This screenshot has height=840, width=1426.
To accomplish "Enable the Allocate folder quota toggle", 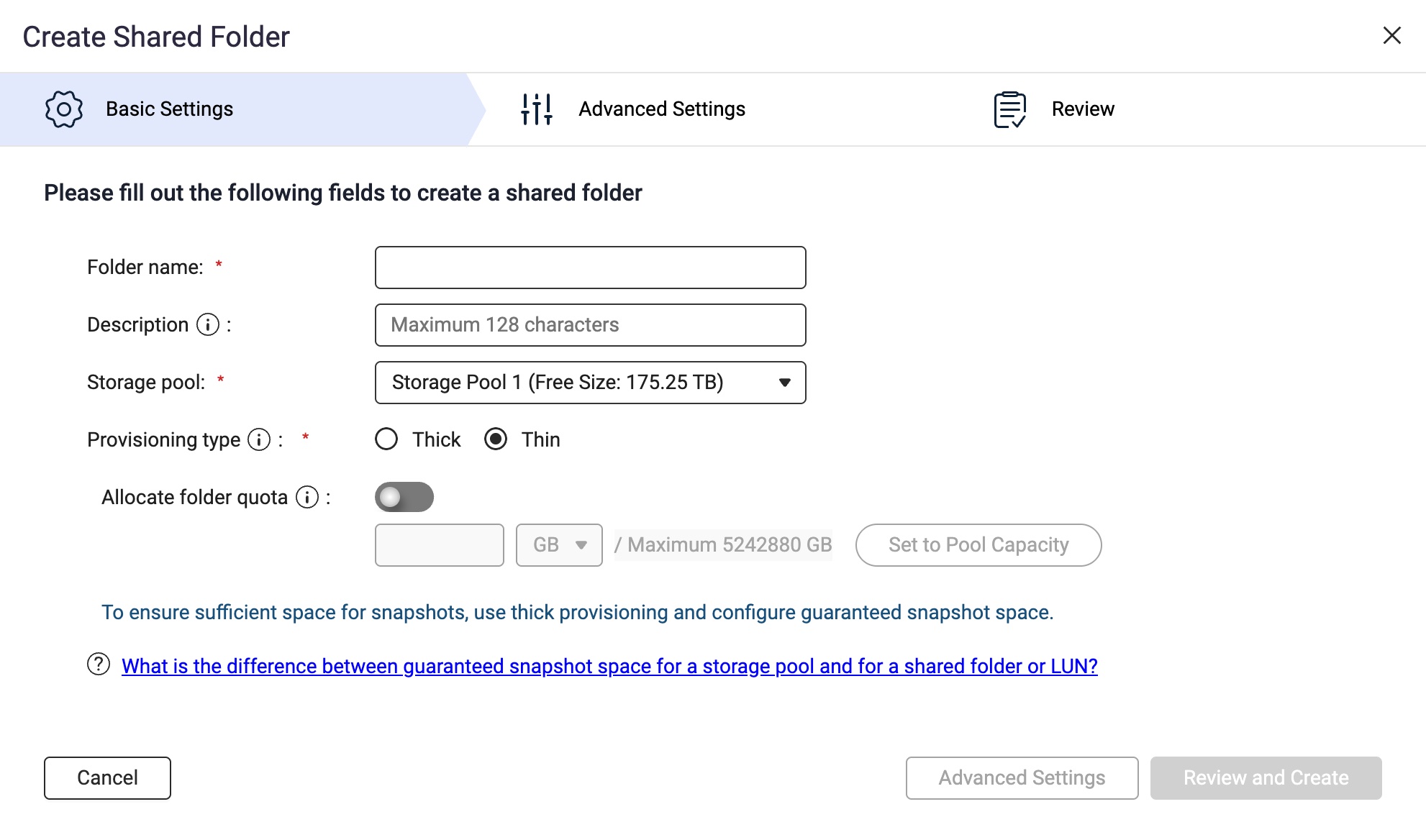I will click(404, 496).
